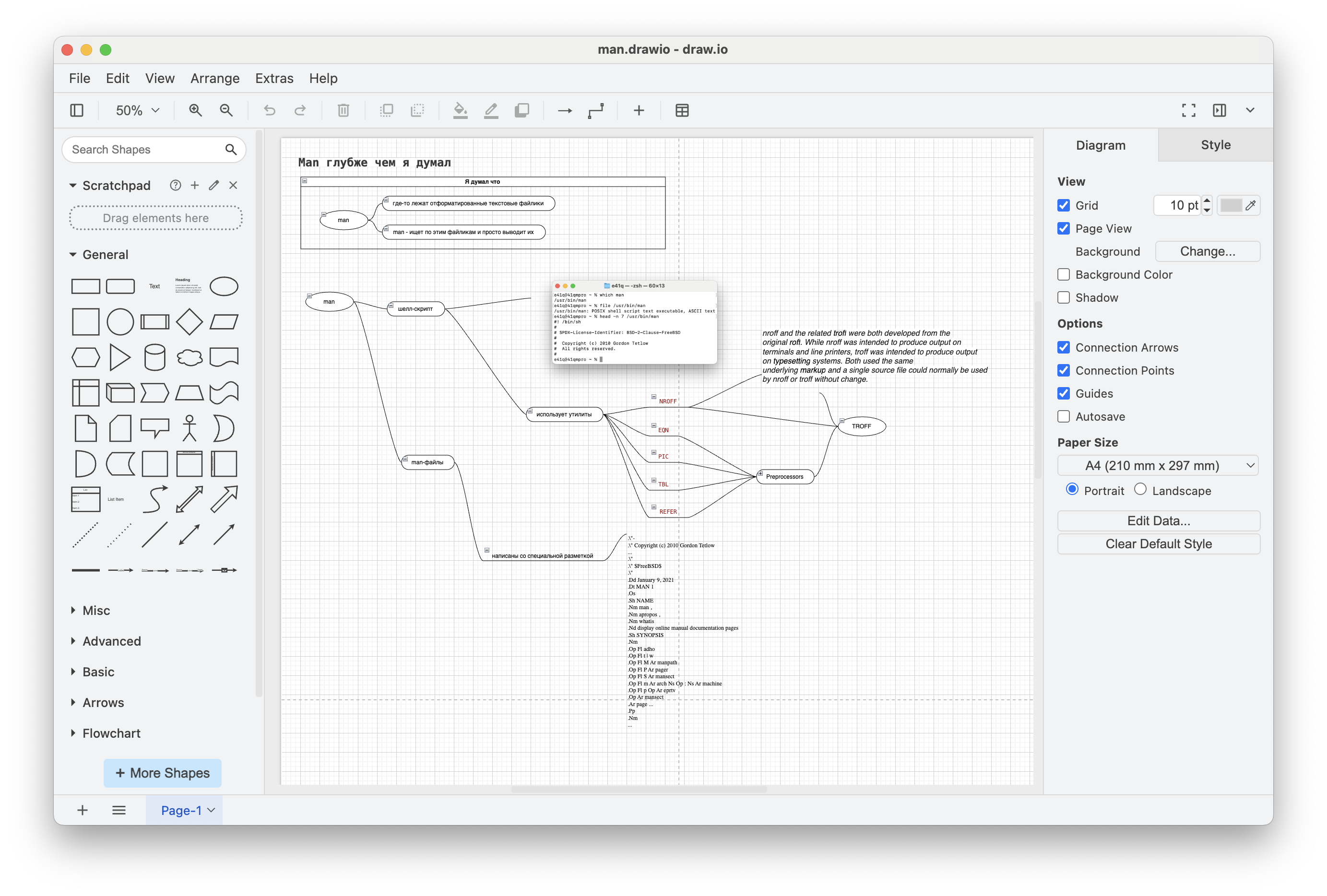Open the Insert Table icon
The height and width of the screenshot is (896, 1327).
point(682,110)
